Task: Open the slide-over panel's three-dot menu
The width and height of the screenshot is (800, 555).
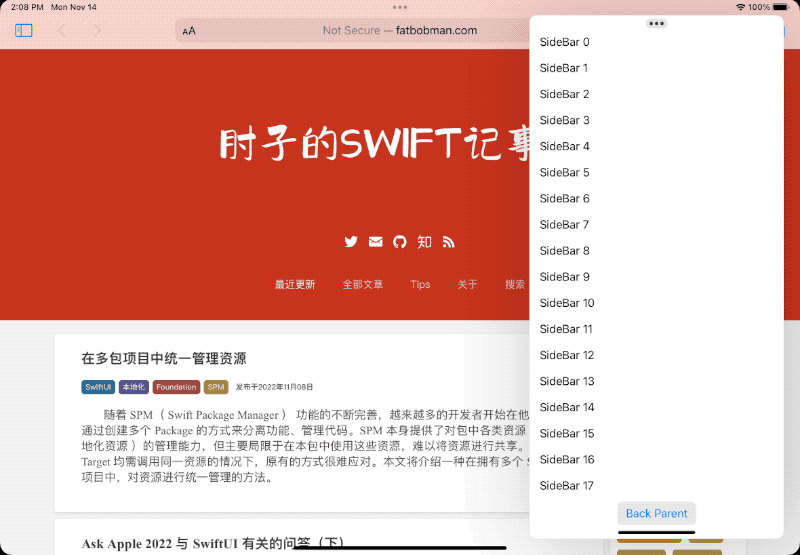Action: click(x=656, y=23)
